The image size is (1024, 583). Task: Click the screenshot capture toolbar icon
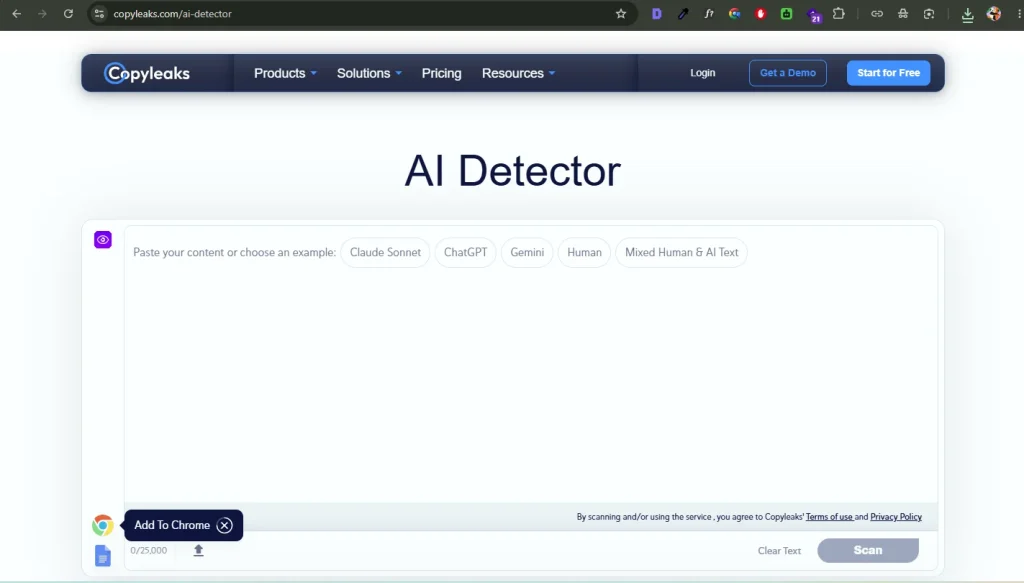coord(929,13)
